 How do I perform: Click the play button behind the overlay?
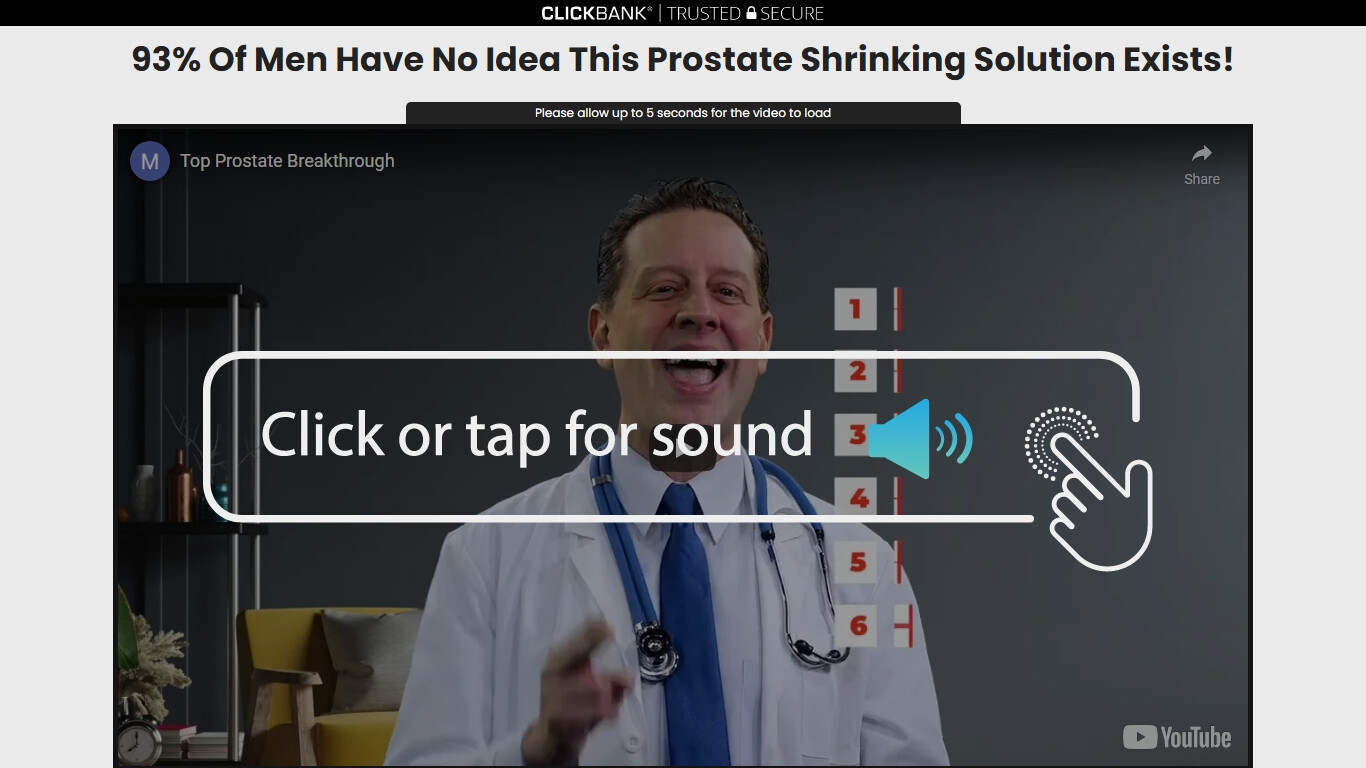click(683, 447)
